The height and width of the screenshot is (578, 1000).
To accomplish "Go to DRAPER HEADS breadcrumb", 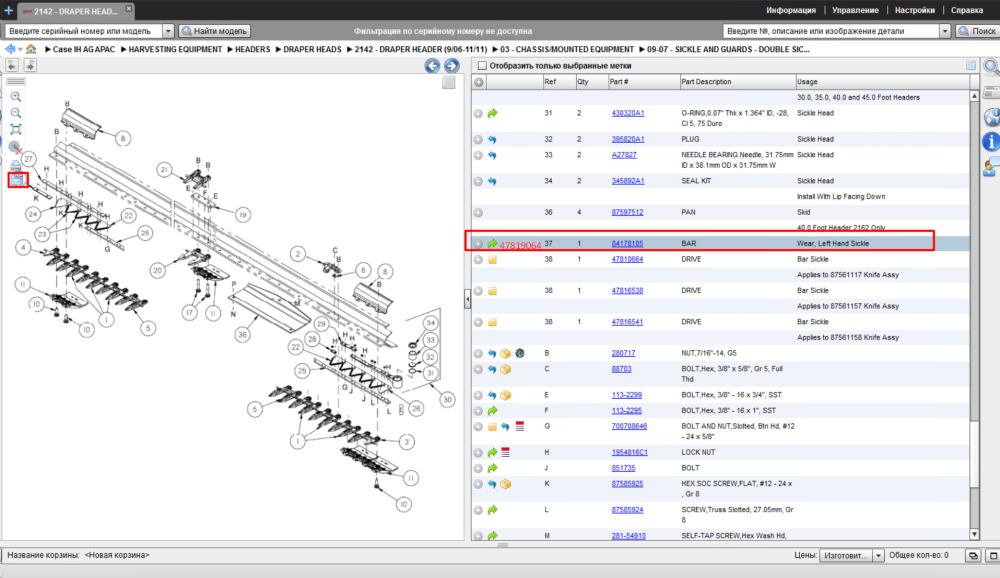I will (312, 49).
